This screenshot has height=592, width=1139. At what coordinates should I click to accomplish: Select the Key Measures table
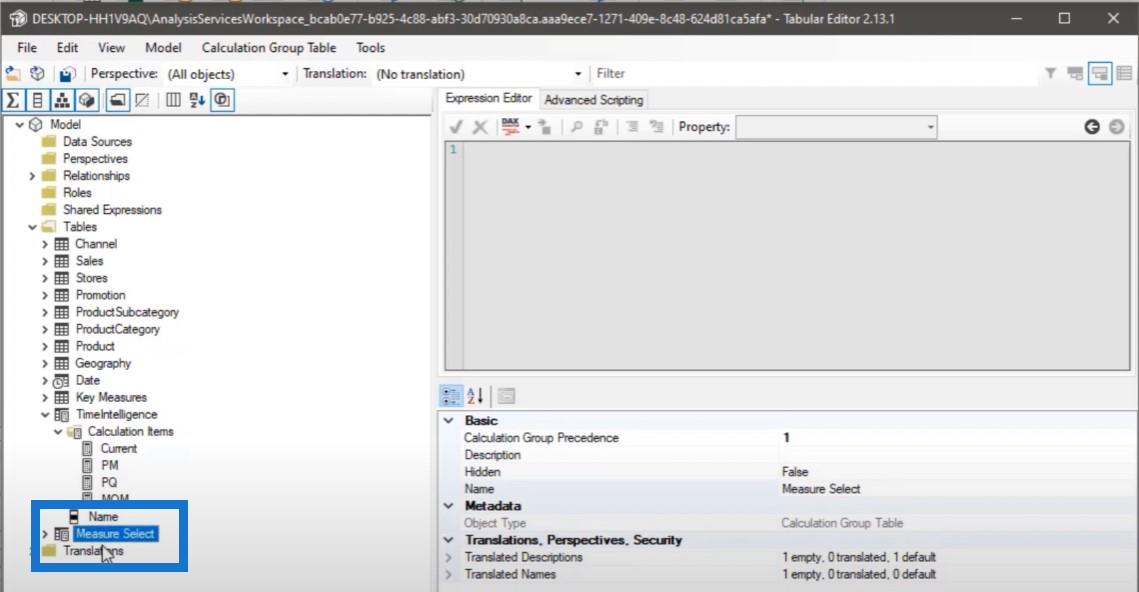coord(111,397)
